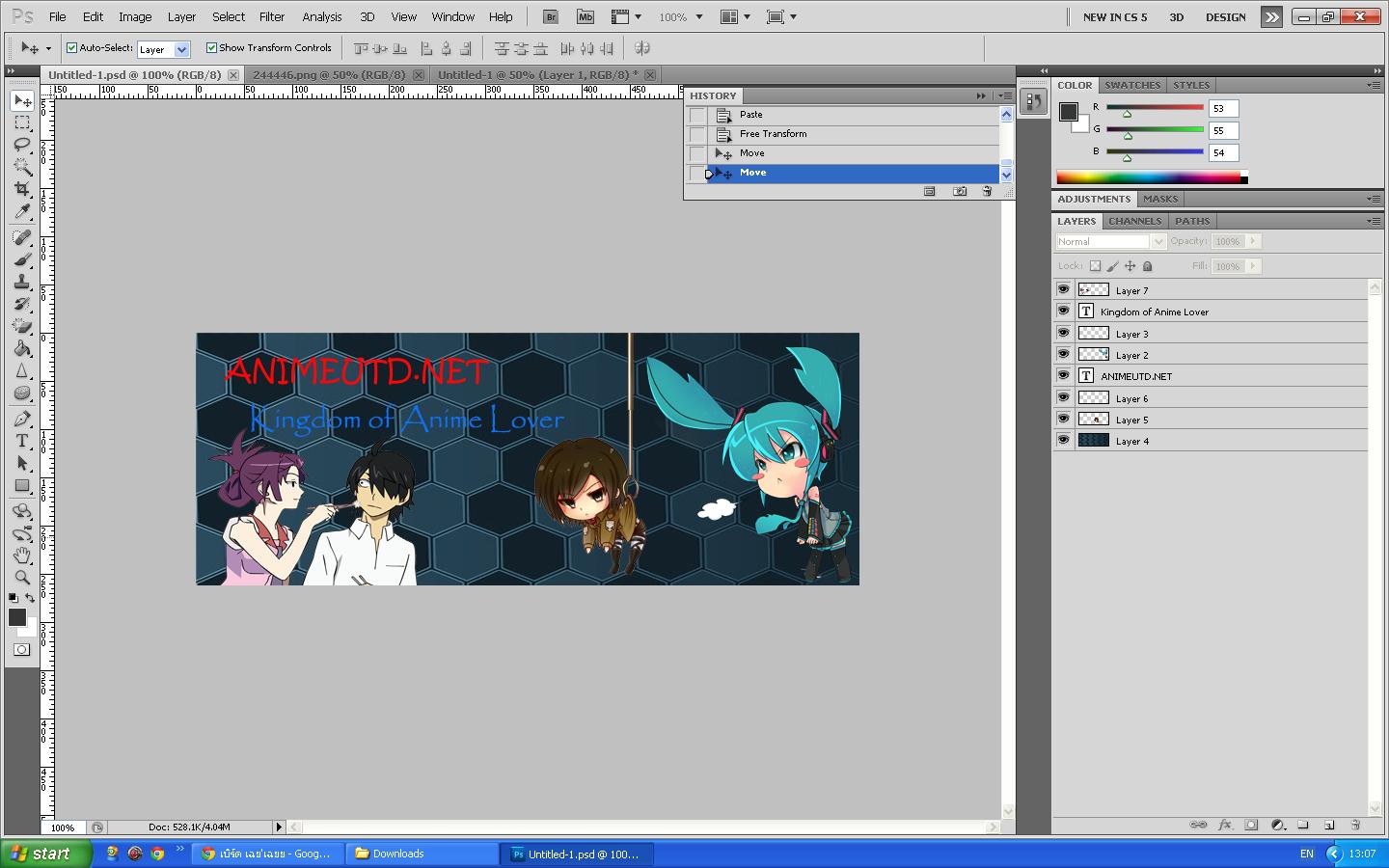Select the Eyedropper tool
Screen dimensions: 1389x868
tap(22, 211)
